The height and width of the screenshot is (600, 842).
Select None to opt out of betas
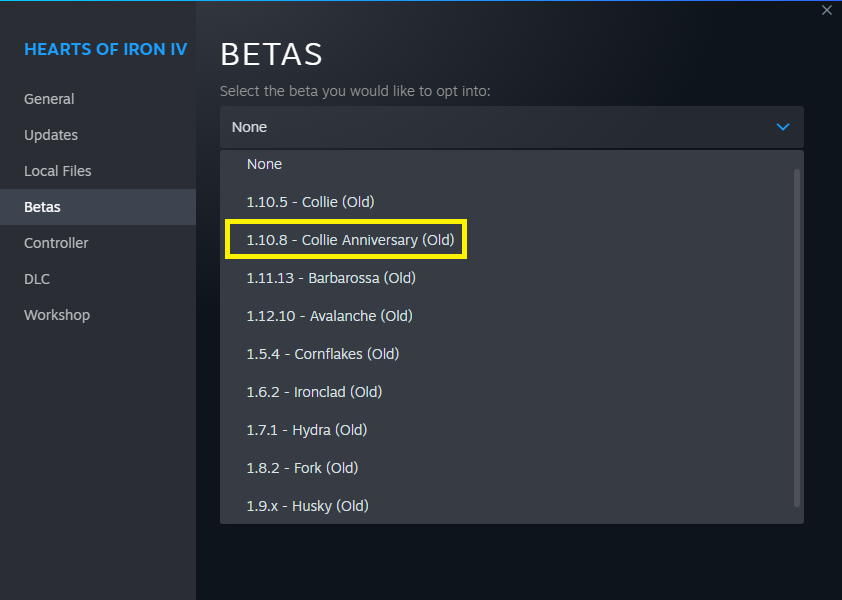click(x=264, y=163)
